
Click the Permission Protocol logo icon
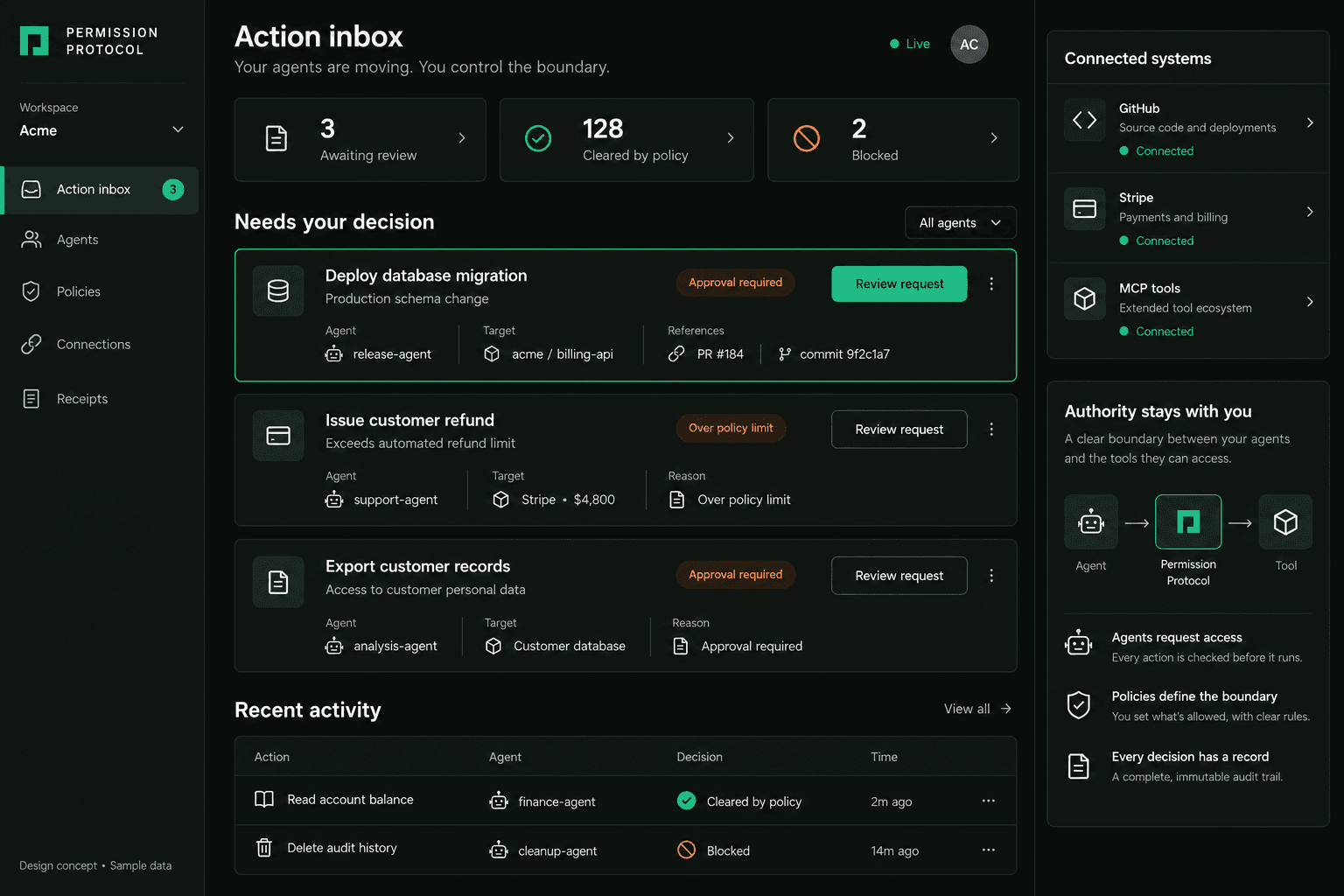pyautogui.click(x=34, y=41)
